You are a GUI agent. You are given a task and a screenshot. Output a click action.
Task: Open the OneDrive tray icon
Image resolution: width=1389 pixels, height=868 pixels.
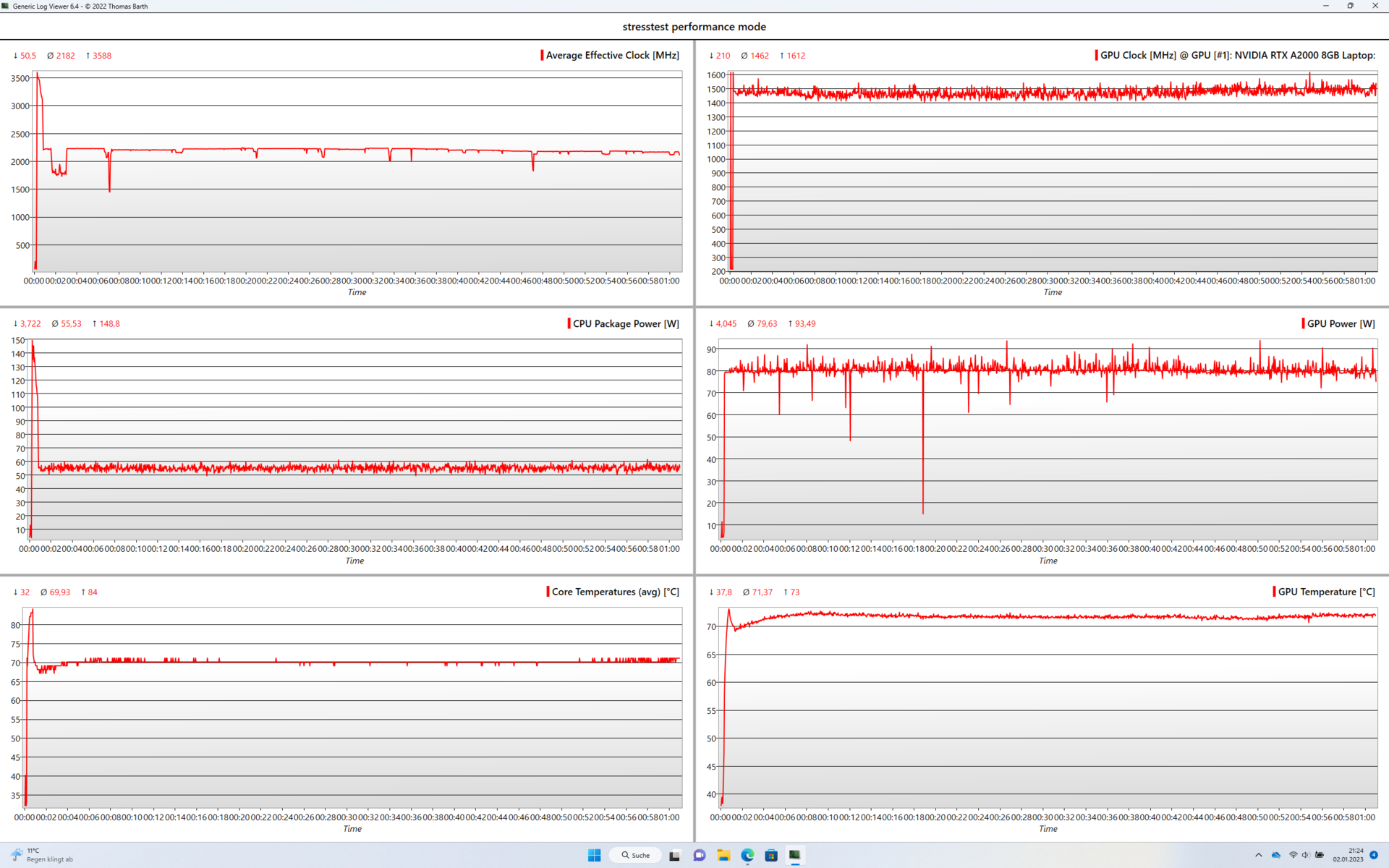[1276, 855]
